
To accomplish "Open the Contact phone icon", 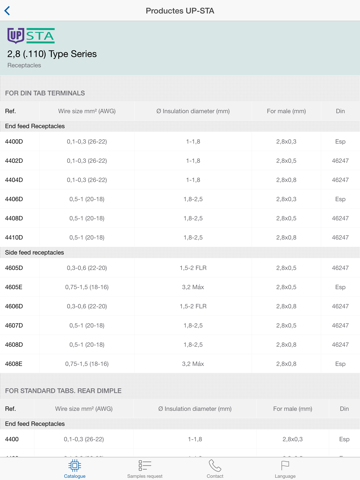I will [x=215, y=465].
